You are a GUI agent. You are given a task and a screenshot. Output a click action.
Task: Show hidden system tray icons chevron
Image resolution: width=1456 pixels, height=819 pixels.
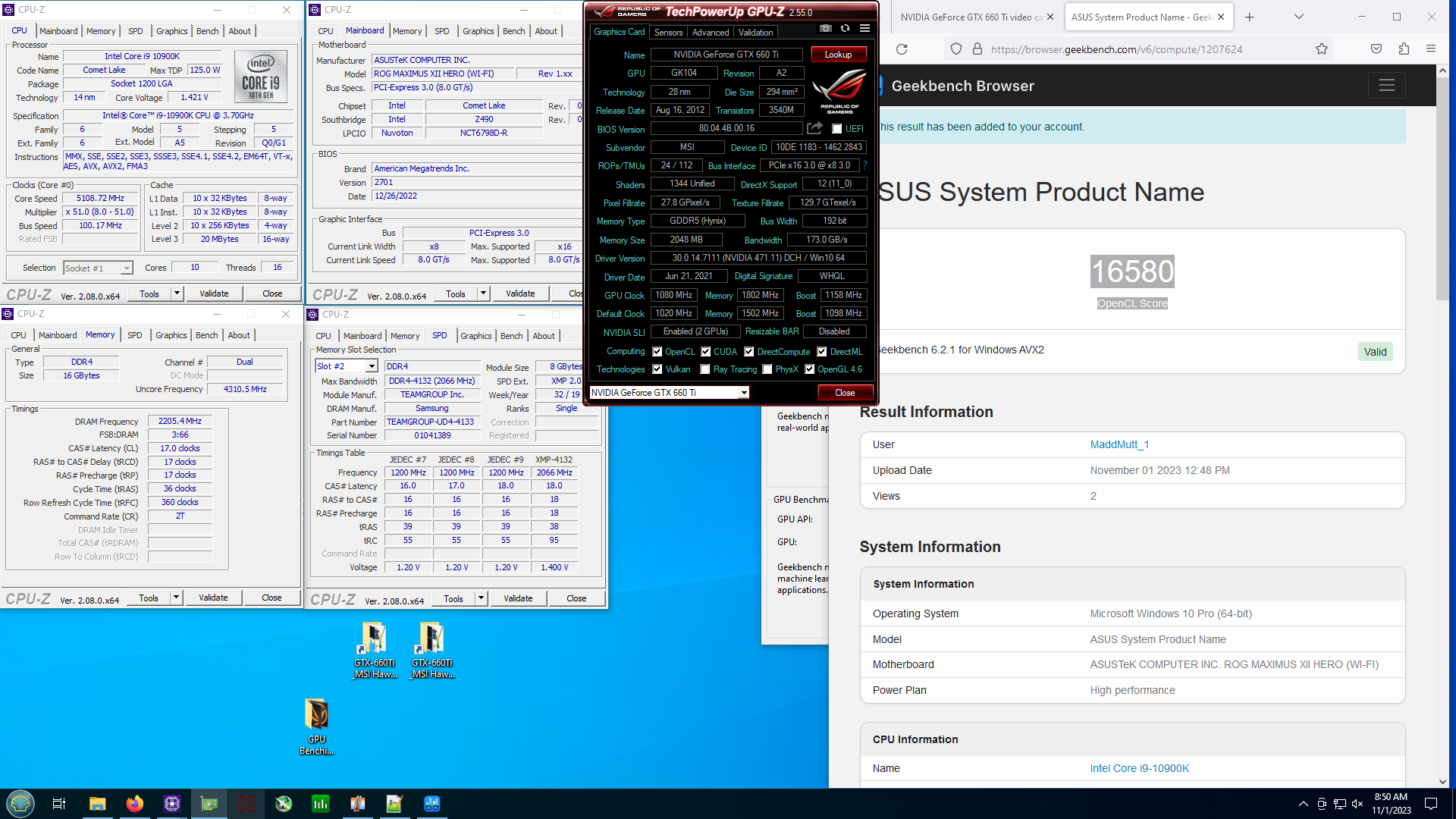click(x=1303, y=804)
